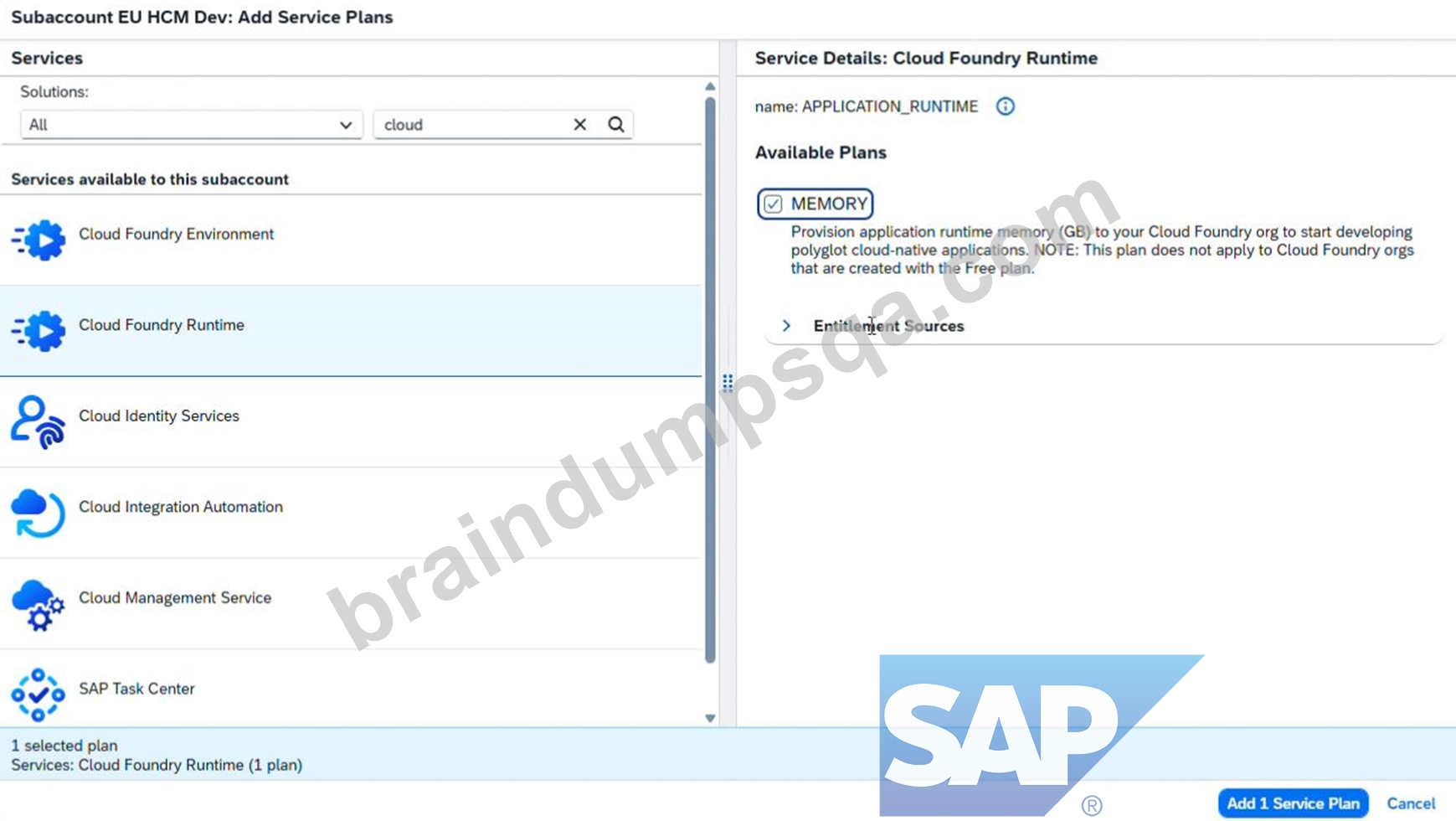Image resolution: width=1456 pixels, height=821 pixels.
Task: Click the Cloud Foundry Runtime icon
Action: pyautogui.click(x=38, y=331)
